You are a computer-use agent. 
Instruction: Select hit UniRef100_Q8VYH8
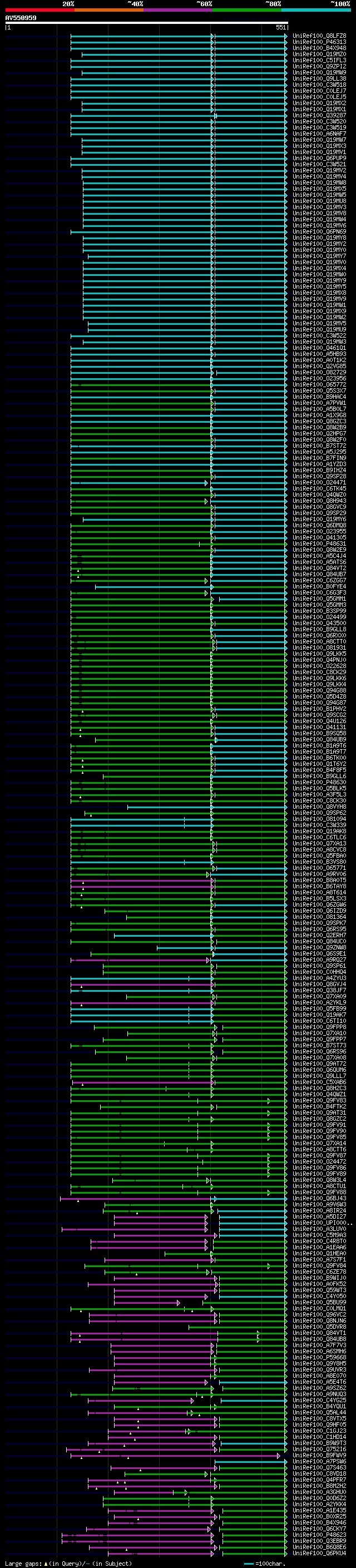click(319, 807)
